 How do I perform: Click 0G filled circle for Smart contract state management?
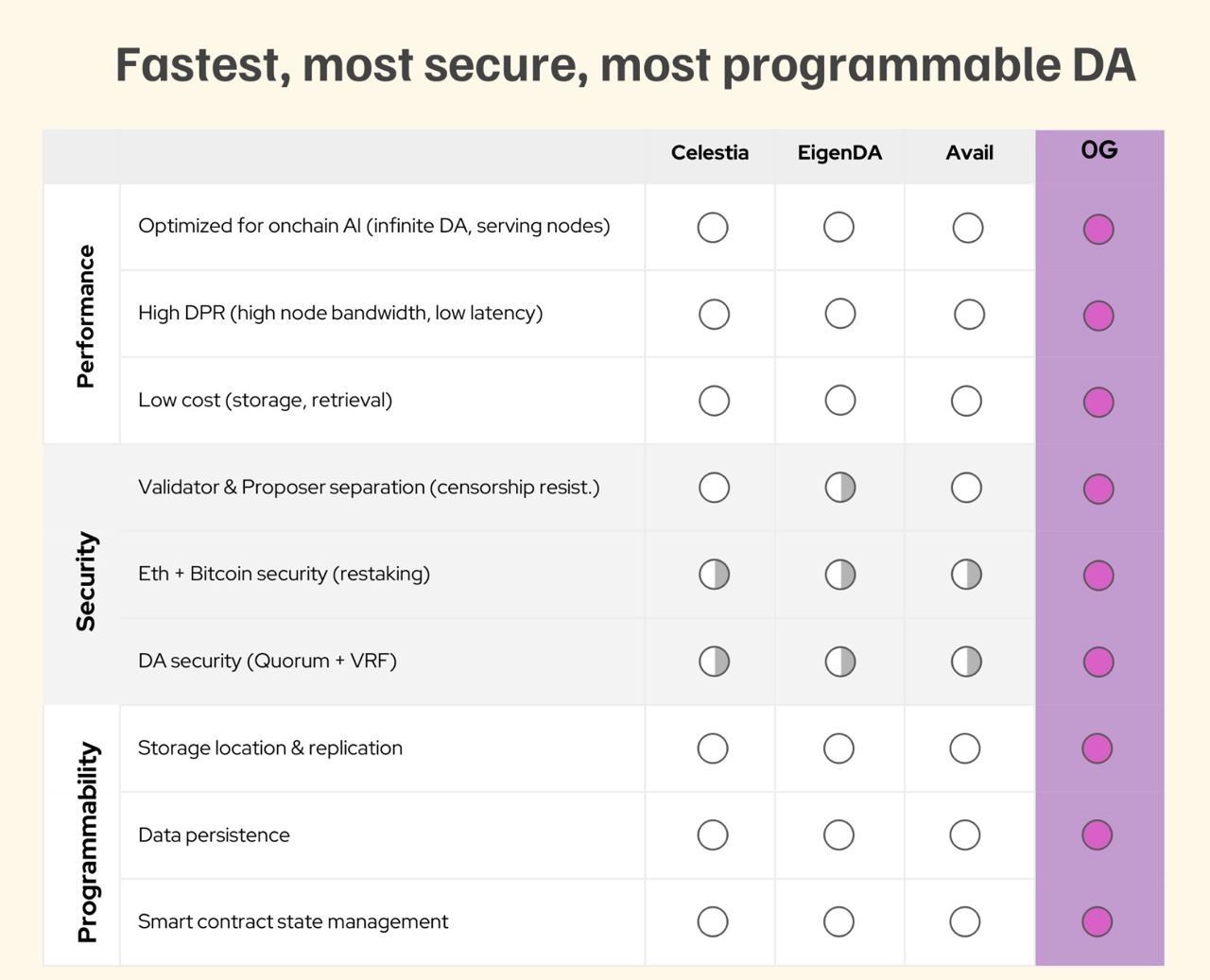[1097, 921]
